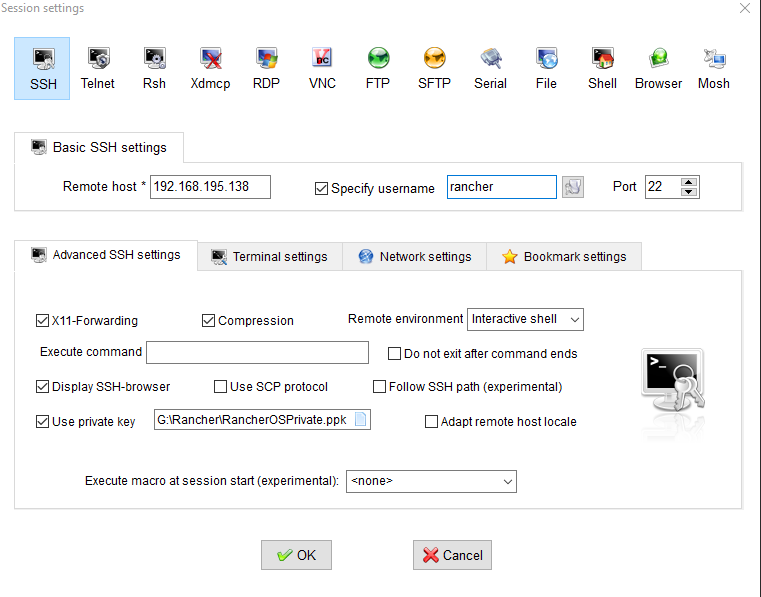Screen dimensions: 761x597
Task: Pick the Xdmcp session type
Action: pos(210,68)
